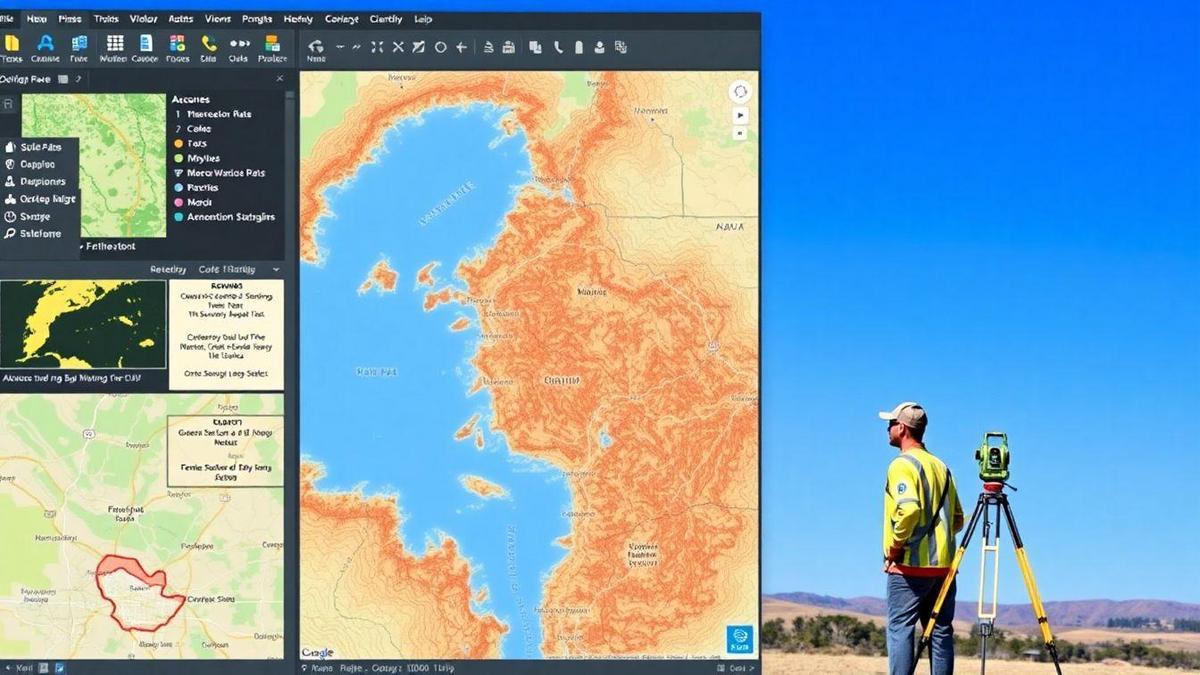Click the blue page document ribbon icon

pos(146,43)
